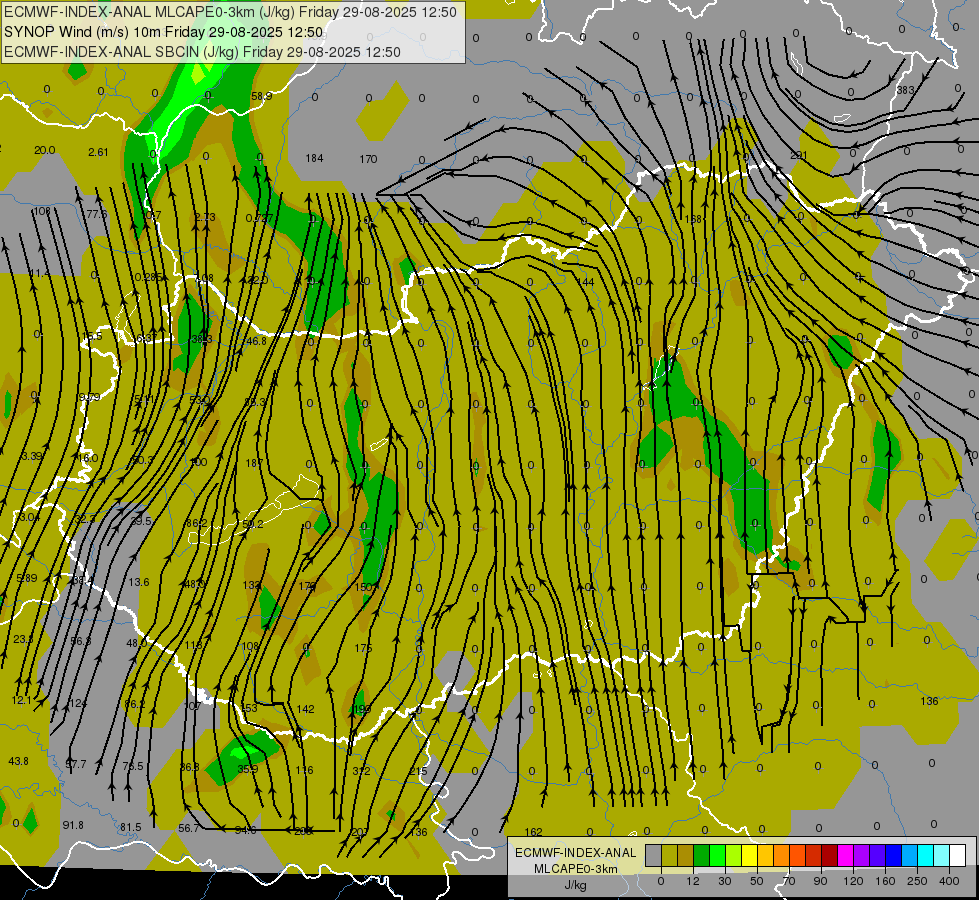
Task: Click the map value 215
Action: tap(418, 771)
